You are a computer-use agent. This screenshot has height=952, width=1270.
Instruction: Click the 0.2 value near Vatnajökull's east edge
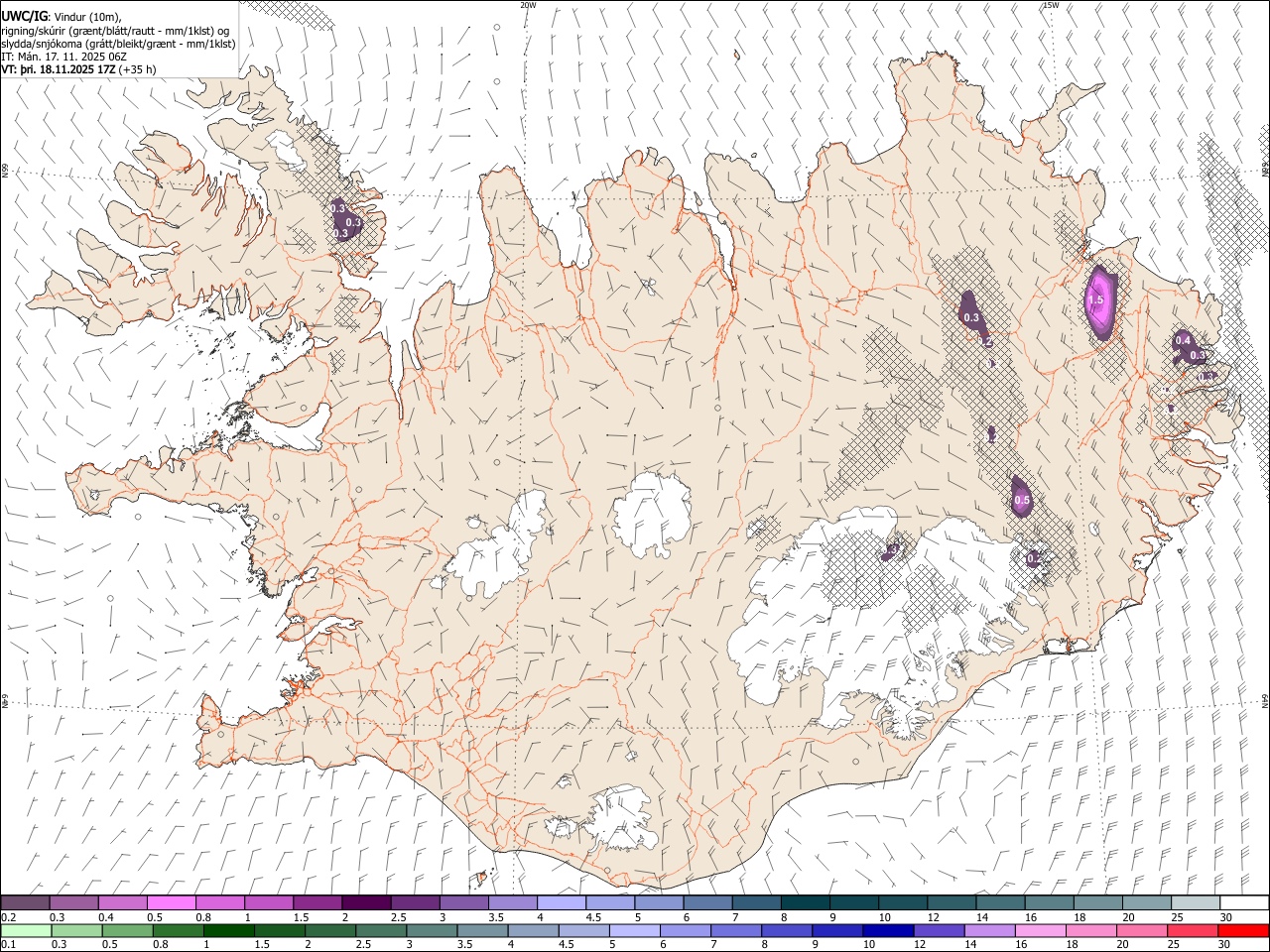point(1034,559)
